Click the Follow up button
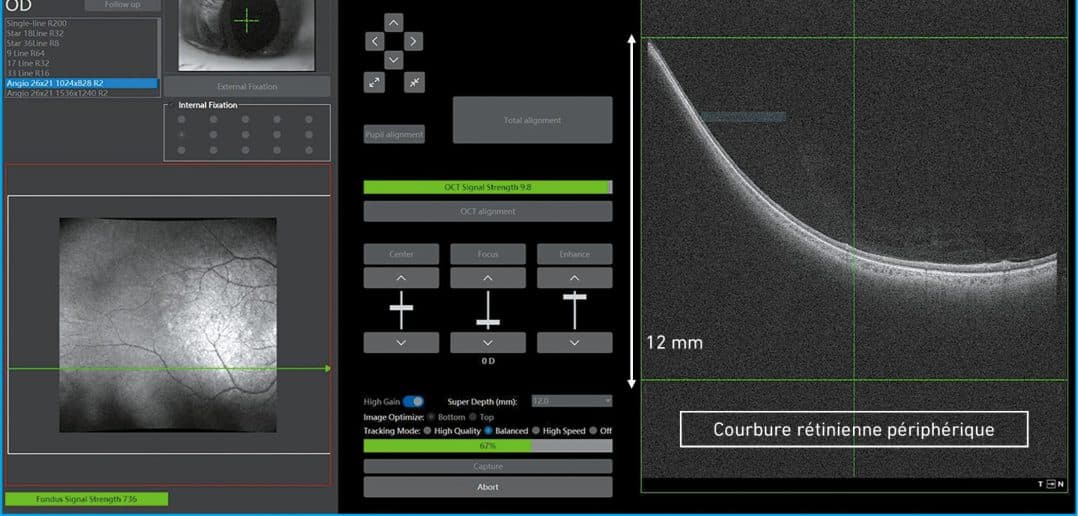Viewport: 1078px width, 516px height. click(x=123, y=5)
